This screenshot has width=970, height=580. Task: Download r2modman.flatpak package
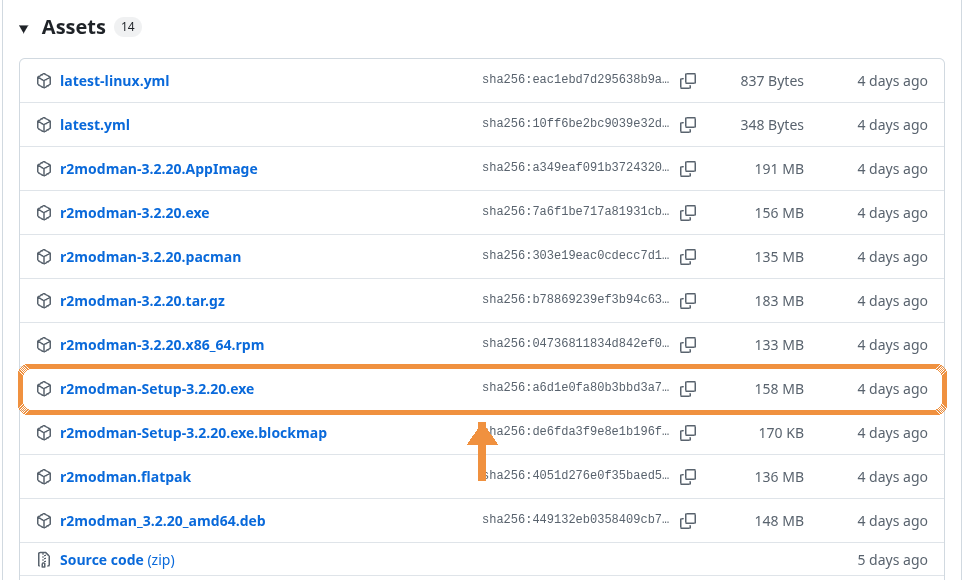[x=126, y=477]
